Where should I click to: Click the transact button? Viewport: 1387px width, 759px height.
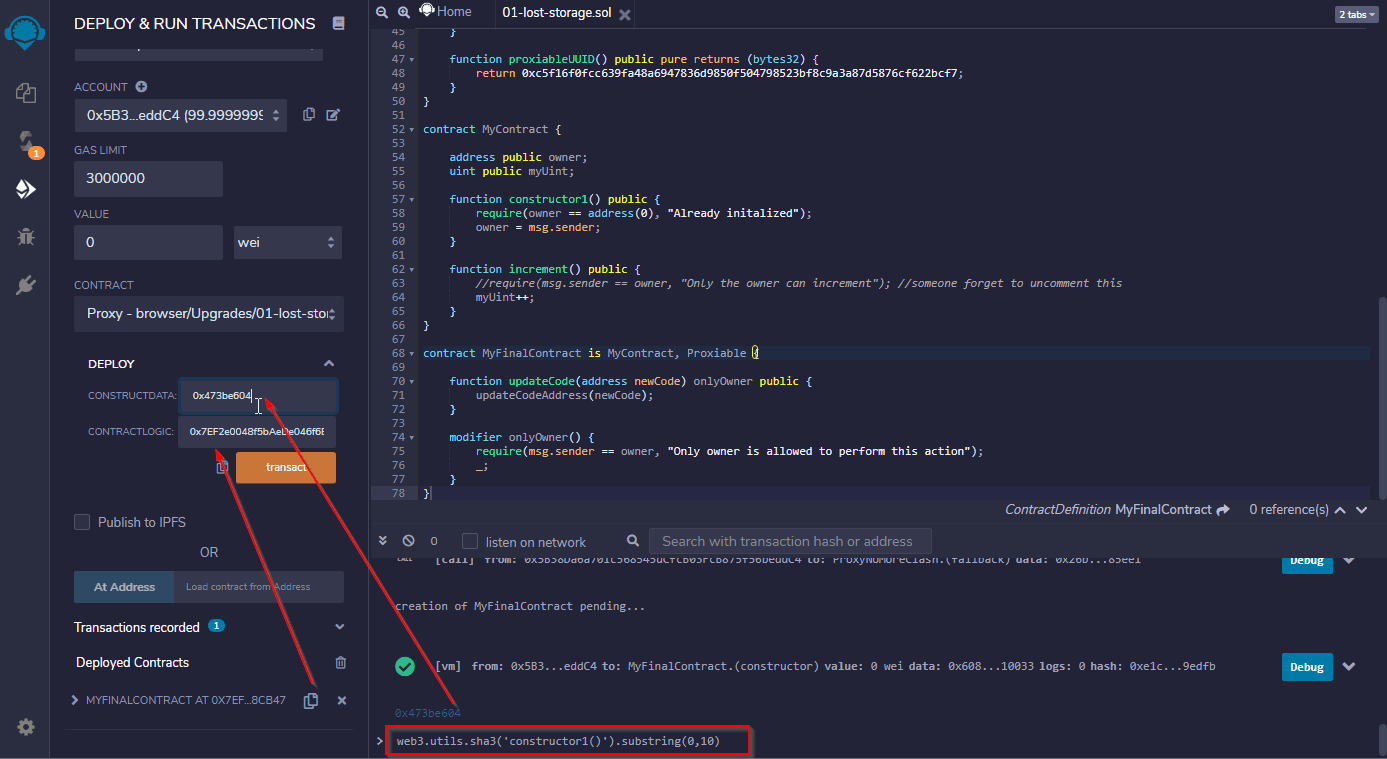[286, 467]
